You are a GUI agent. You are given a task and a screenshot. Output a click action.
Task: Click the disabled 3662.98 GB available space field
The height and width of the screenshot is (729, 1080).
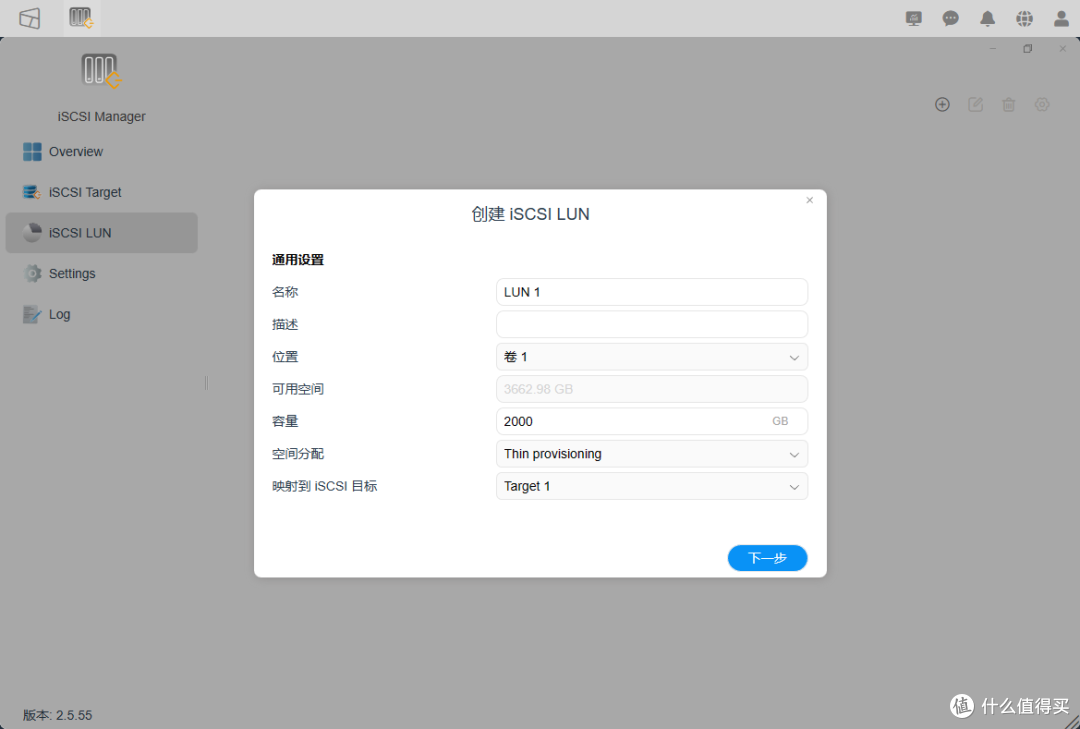pyautogui.click(x=652, y=389)
